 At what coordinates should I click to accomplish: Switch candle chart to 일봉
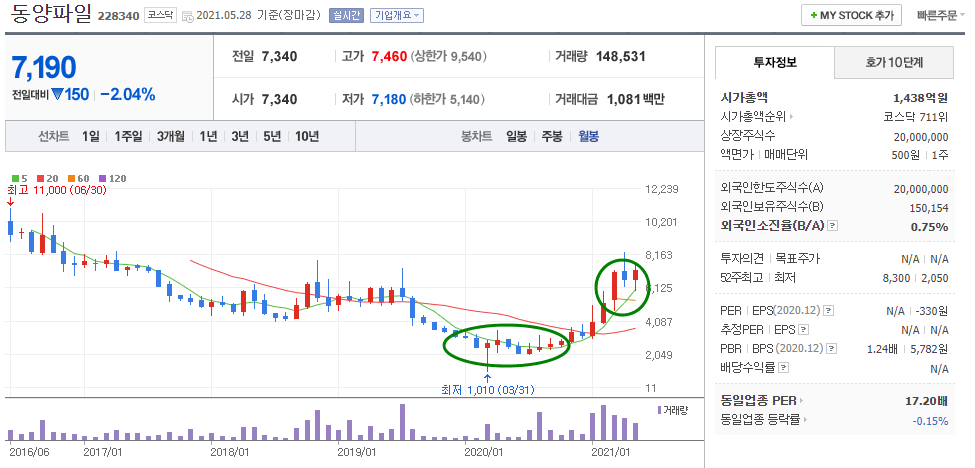coord(516,136)
